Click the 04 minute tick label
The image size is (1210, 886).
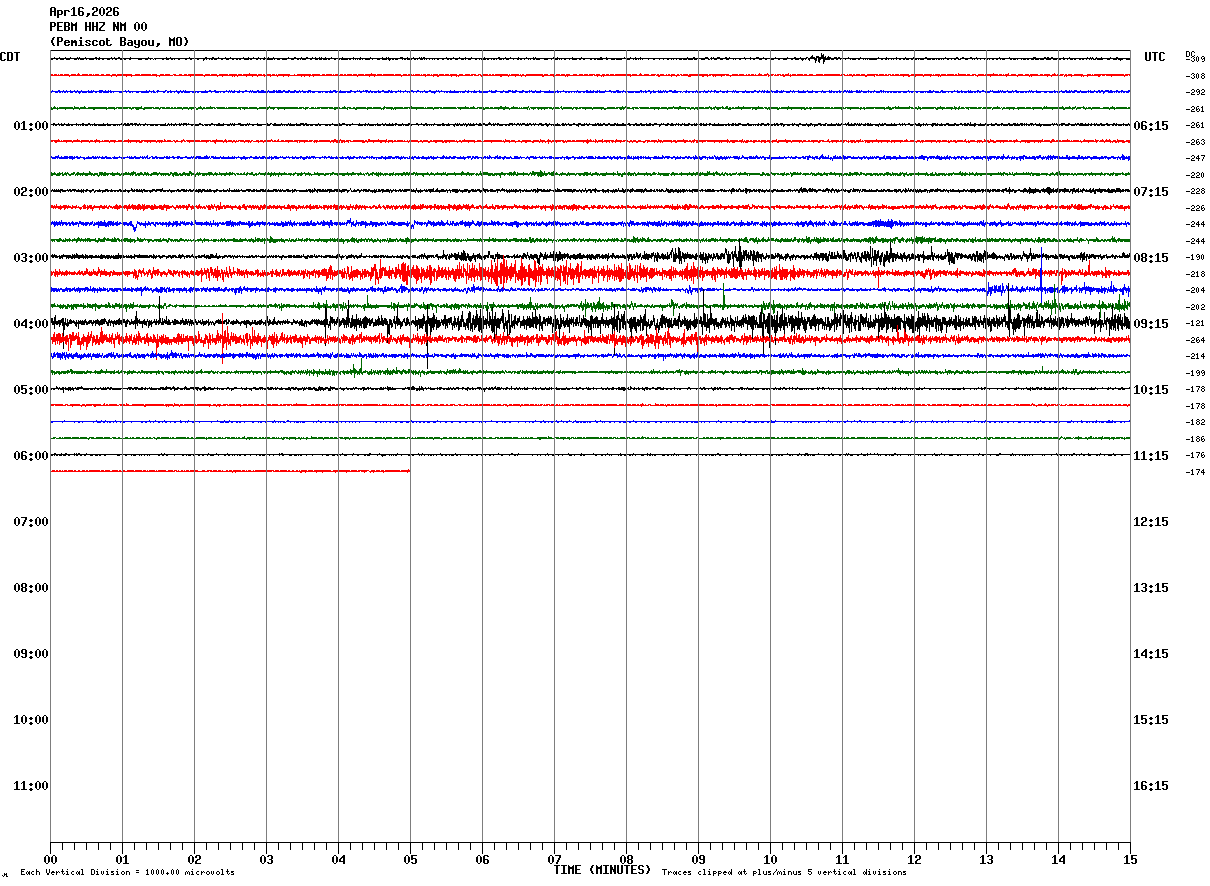tap(338, 860)
